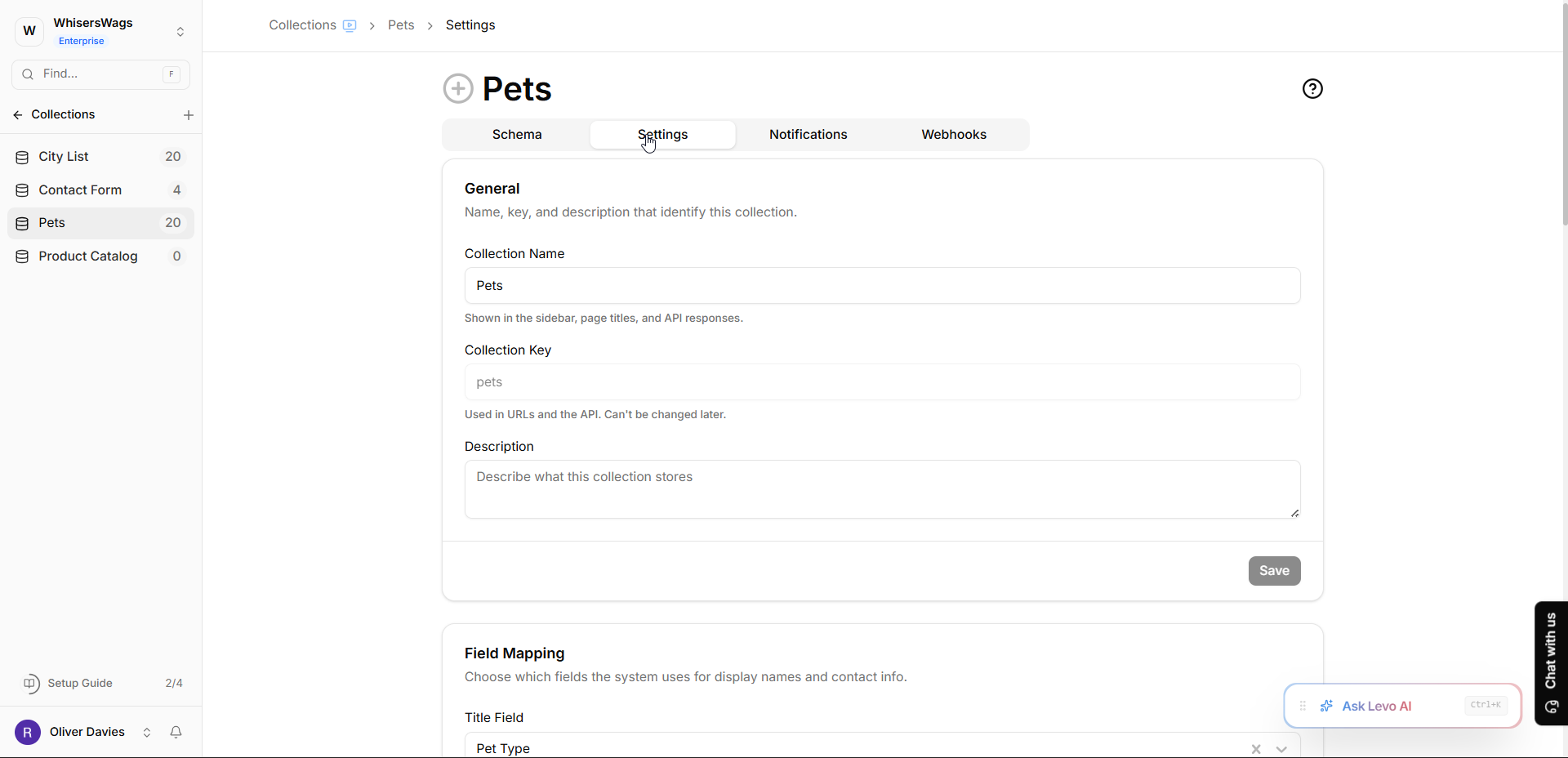Clear the Pet Type title field selection
The width and height of the screenshot is (1568, 758).
pos(1256,748)
